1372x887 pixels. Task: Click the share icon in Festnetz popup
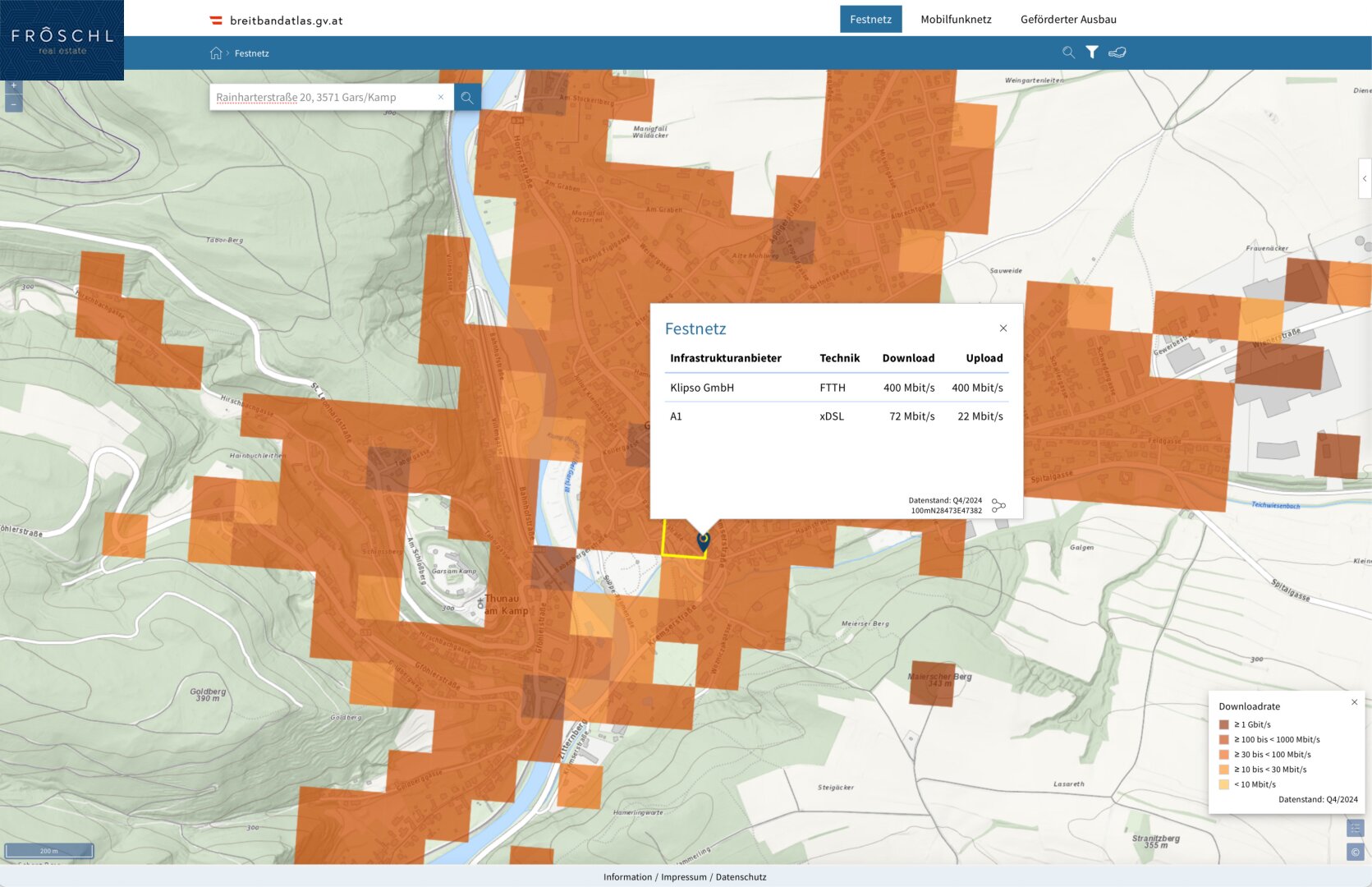click(998, 505)
